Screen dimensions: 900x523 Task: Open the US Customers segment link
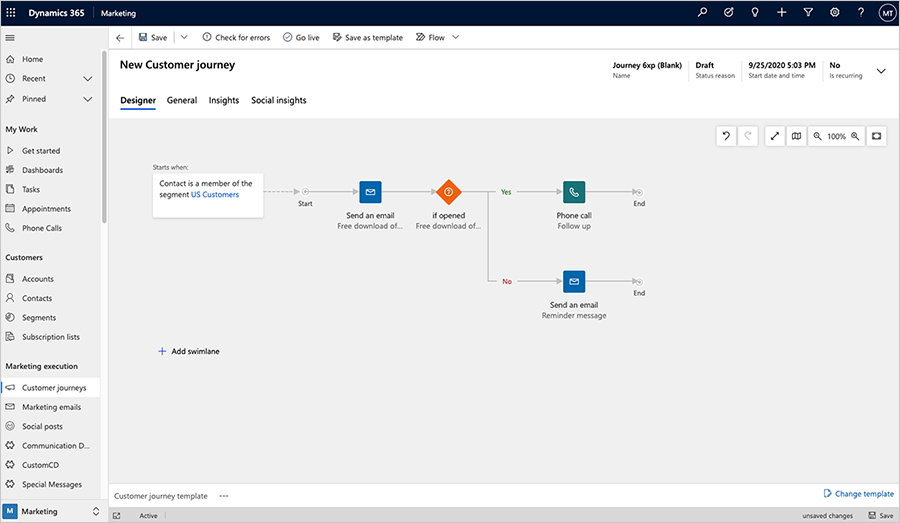coord(215,195)
